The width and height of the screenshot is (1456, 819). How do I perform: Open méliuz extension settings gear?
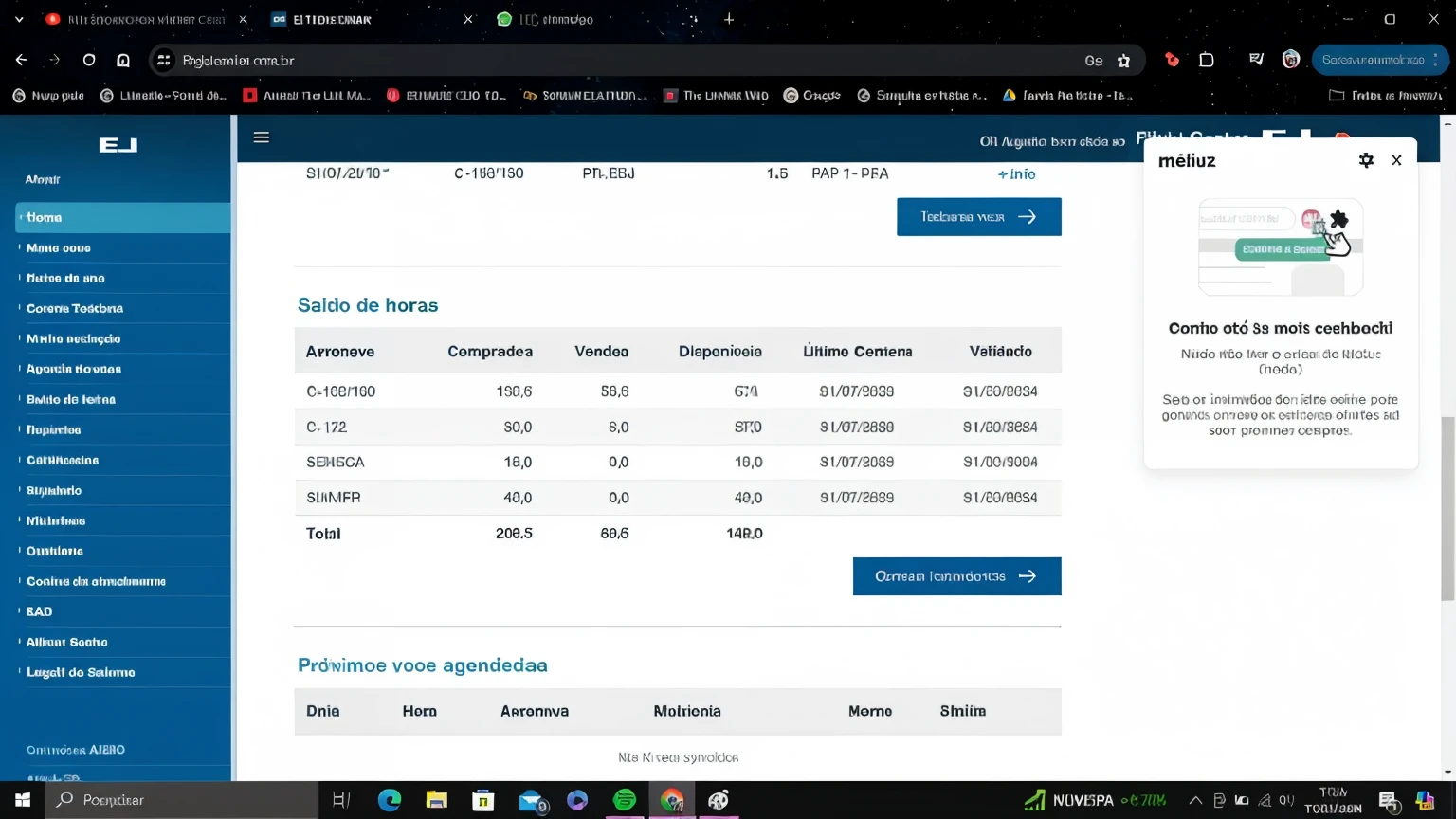pyautogui.click(x=1366, y=160)
